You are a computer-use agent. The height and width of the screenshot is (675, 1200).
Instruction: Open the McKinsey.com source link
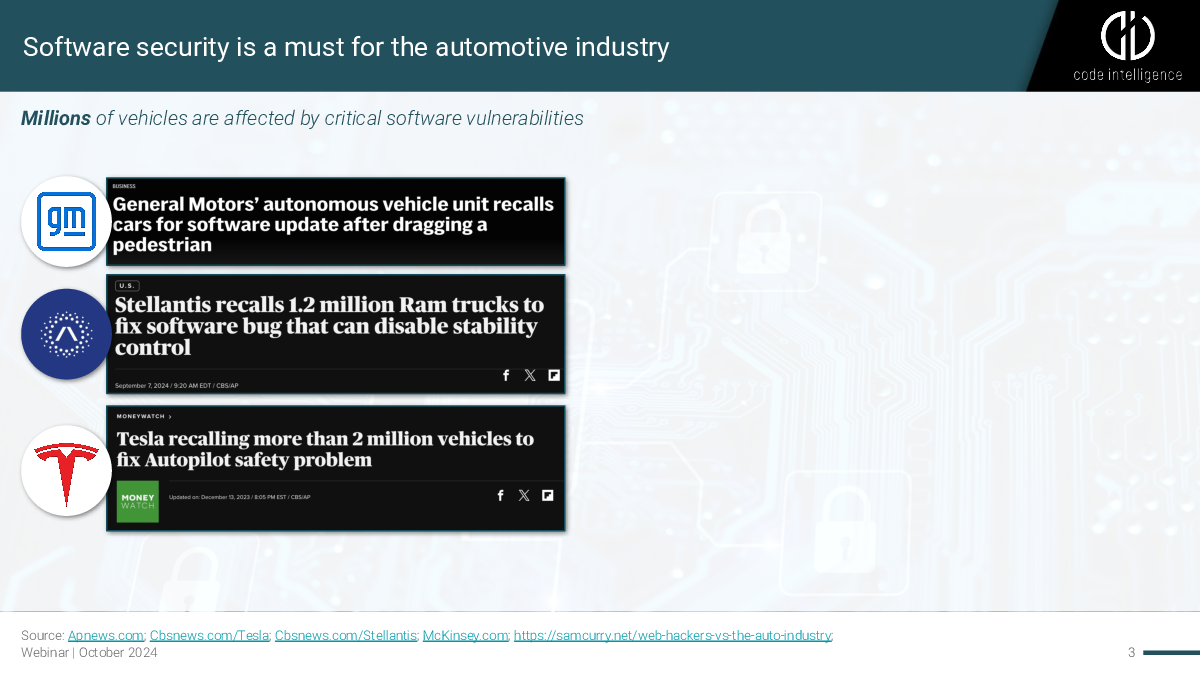465,636
